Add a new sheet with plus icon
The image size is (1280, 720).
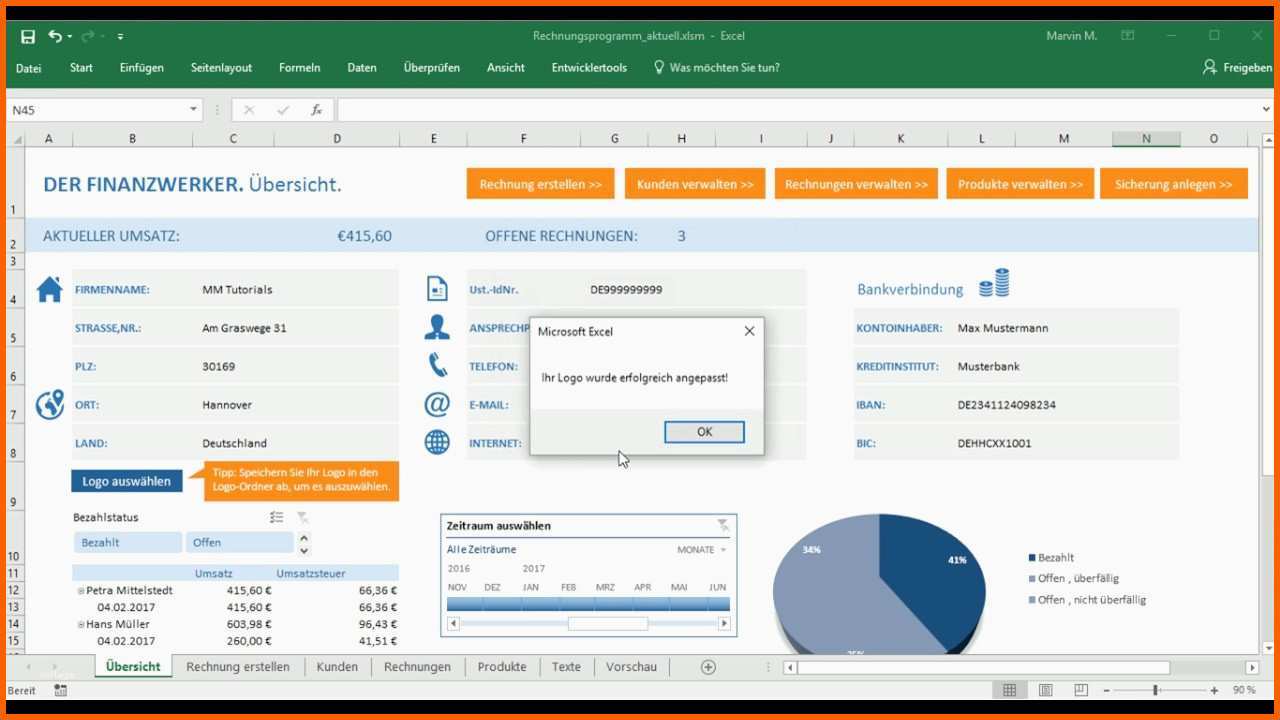(708, 667)
